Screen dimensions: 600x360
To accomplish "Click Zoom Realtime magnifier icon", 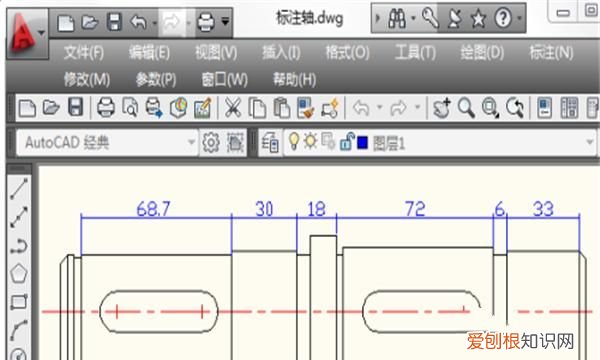I will coord(466,108).
